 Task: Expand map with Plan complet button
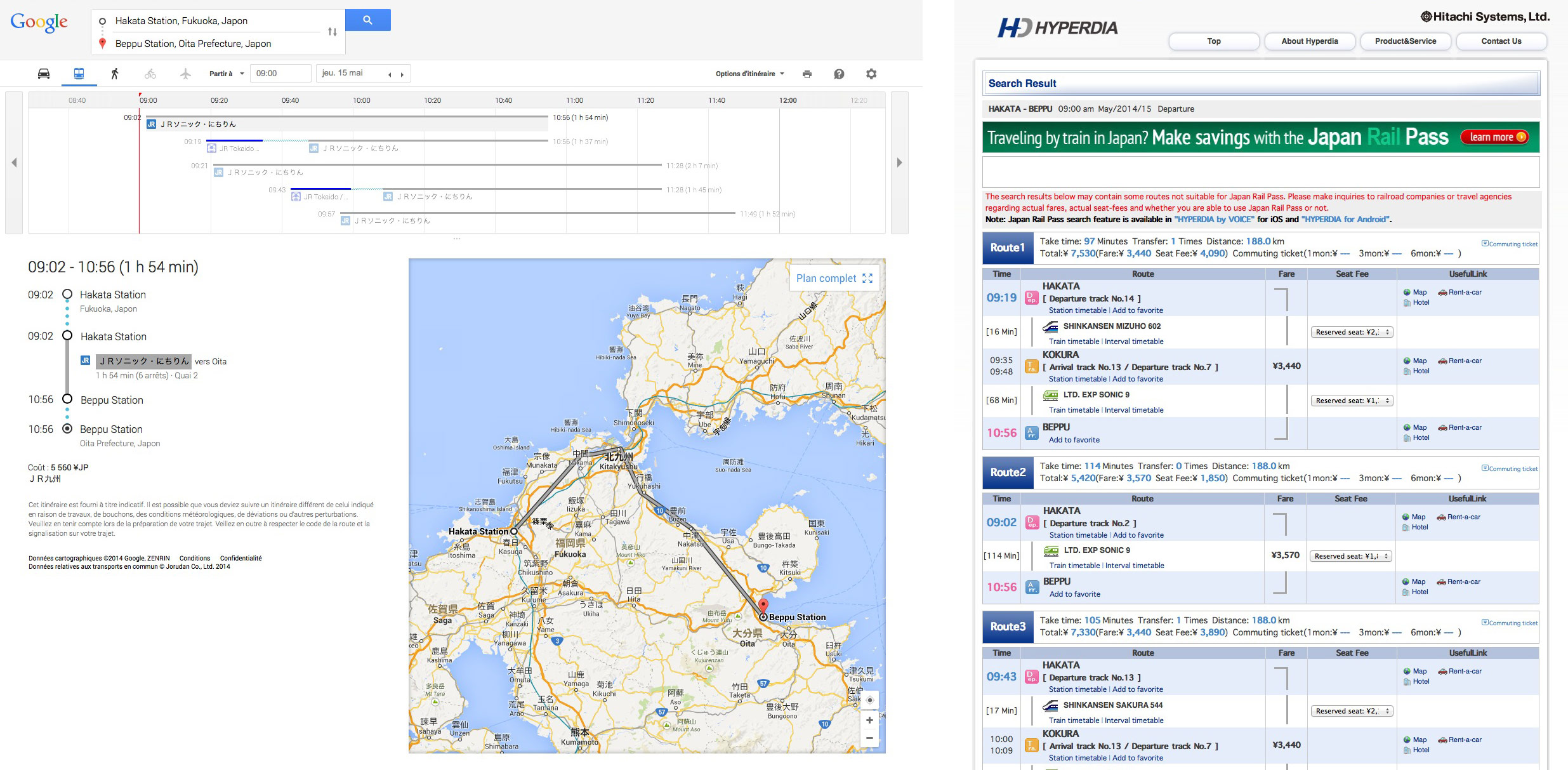834,278
